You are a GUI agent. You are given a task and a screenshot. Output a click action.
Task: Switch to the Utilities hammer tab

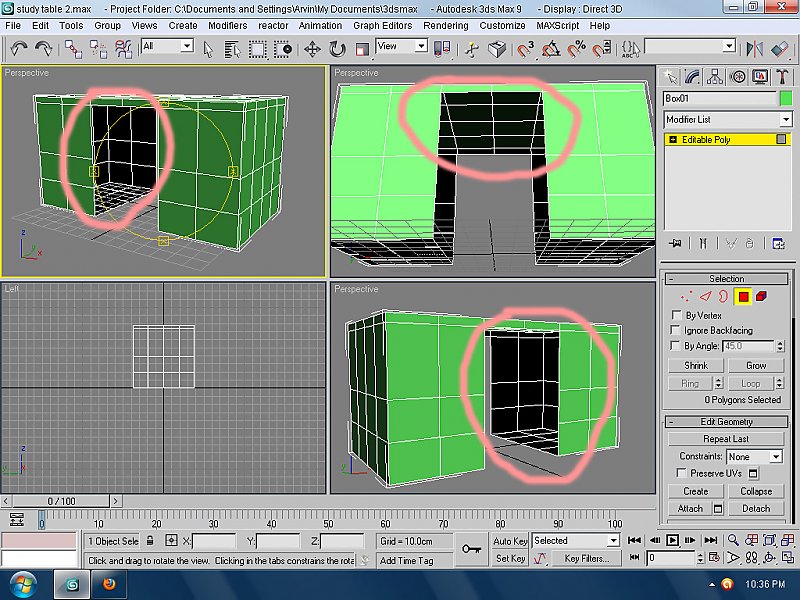782,76
